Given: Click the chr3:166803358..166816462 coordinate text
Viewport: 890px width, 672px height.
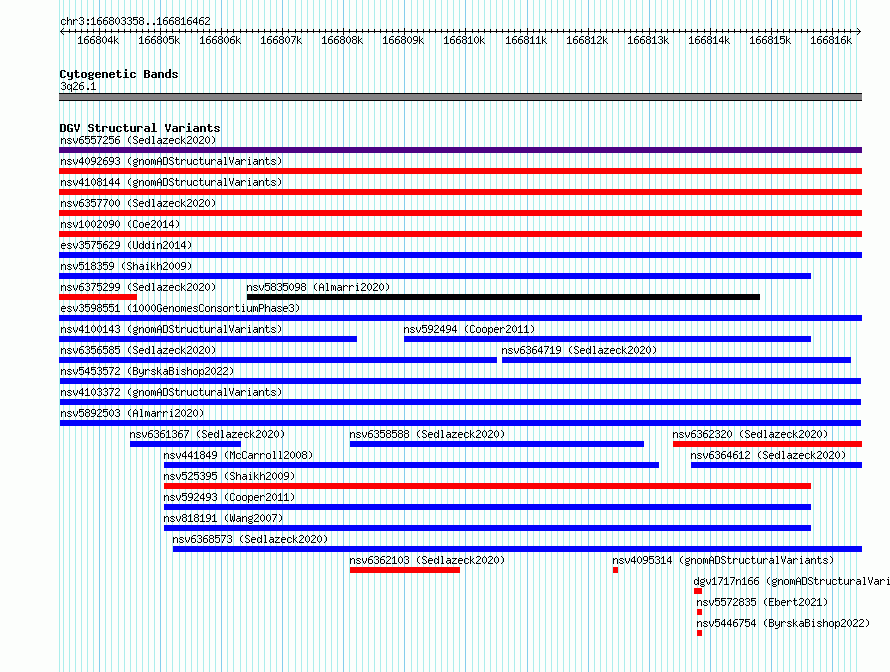Looking at the screenshot, I should (x=135, y=21).
